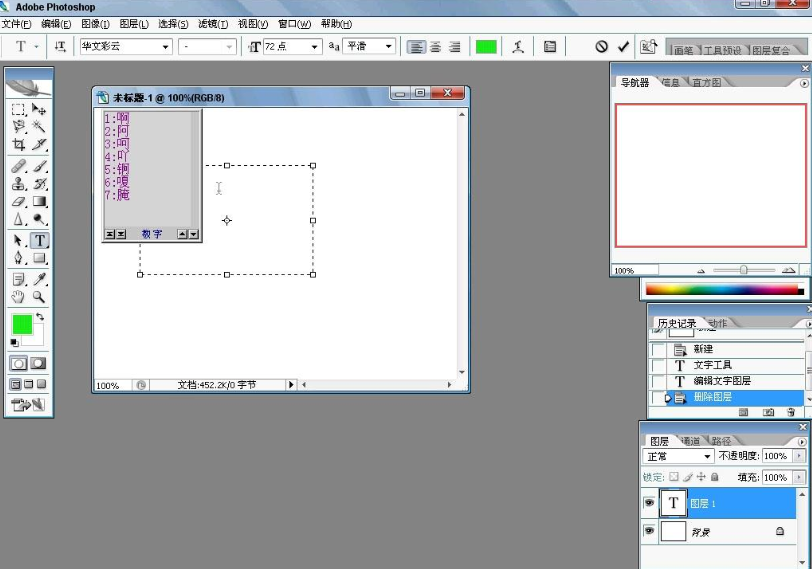The height and width of the screenshot is (569, 812).
Task: Select the Notes tool
Action: (18, 280)
